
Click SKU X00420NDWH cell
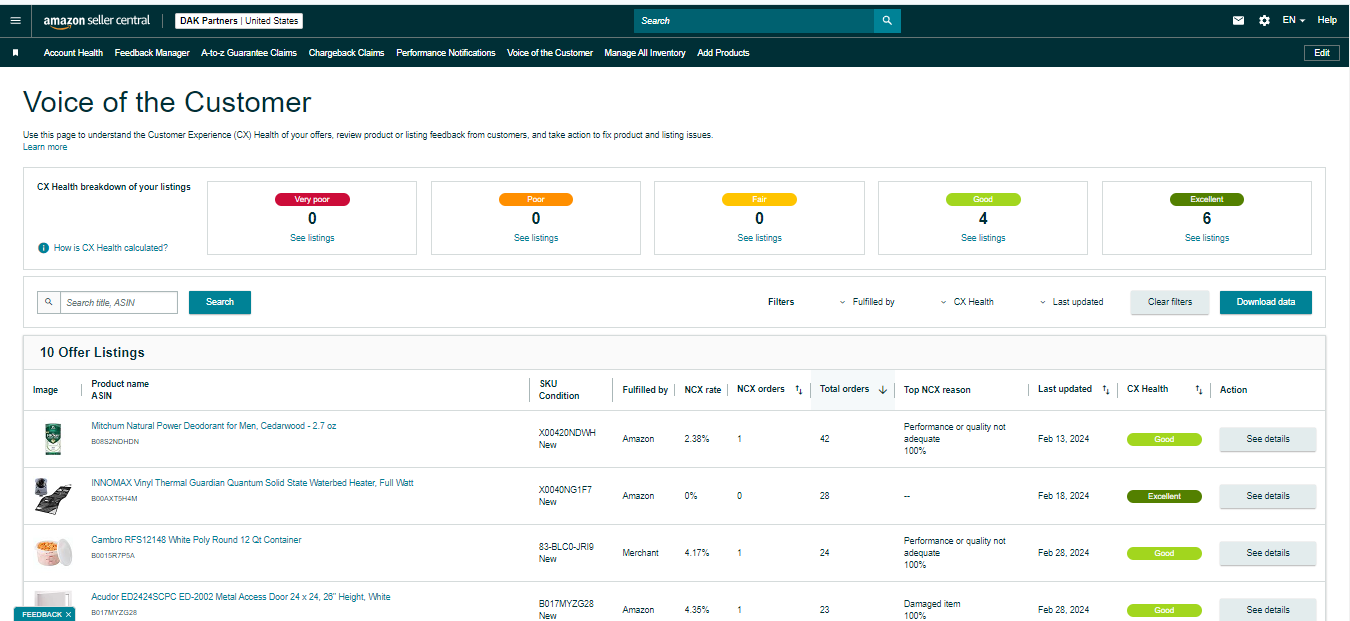point(567,433)
